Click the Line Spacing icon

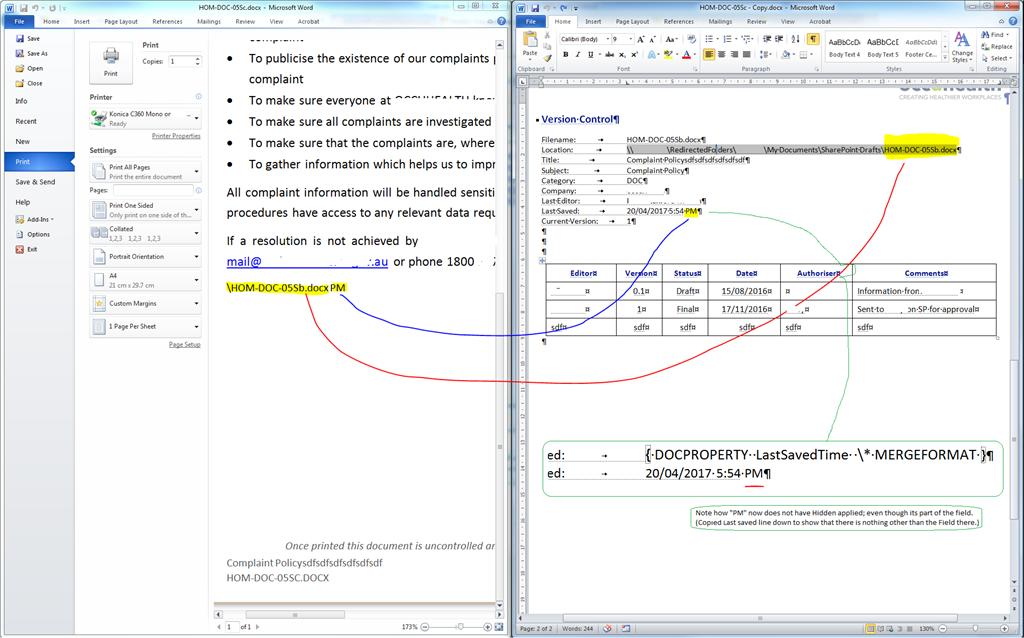(x=765, y=55)
